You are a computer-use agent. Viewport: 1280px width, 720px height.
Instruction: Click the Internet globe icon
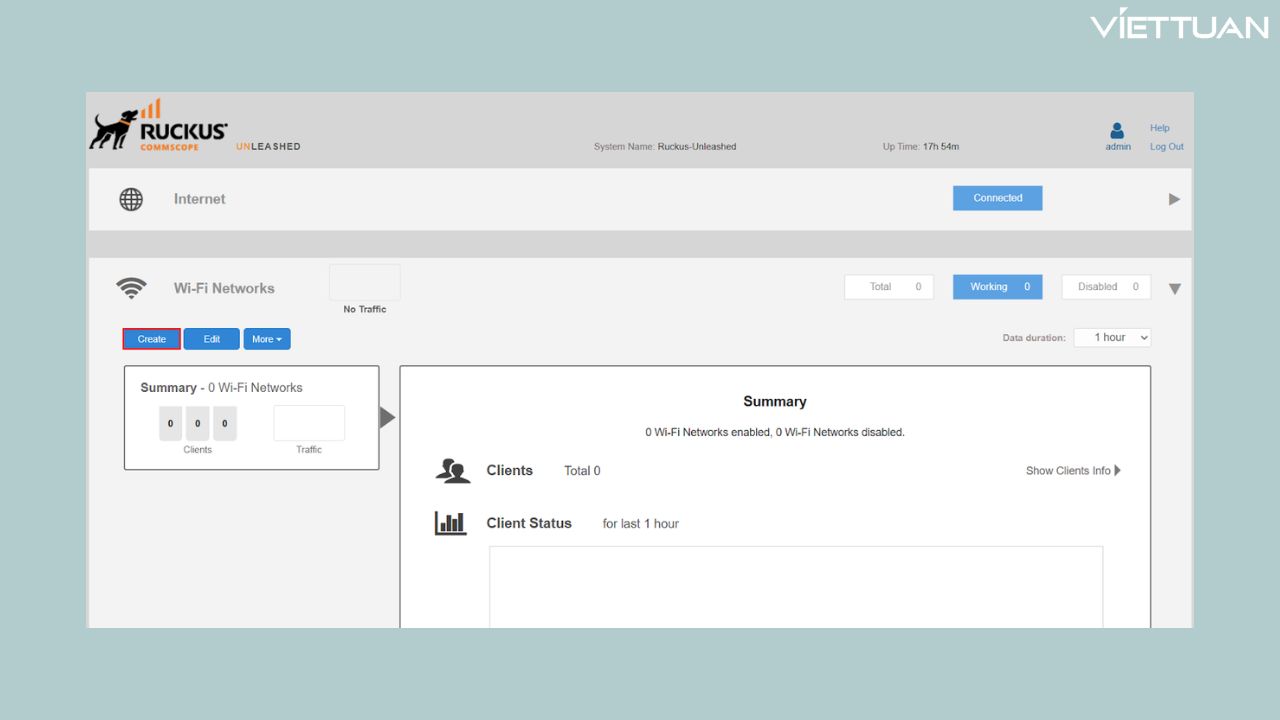coord(131,199)
